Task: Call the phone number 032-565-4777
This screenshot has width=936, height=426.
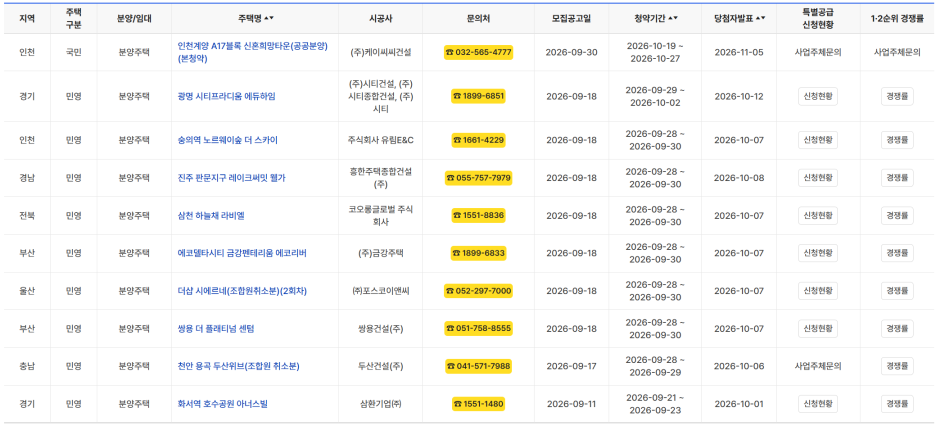Action: pos(478,52)
